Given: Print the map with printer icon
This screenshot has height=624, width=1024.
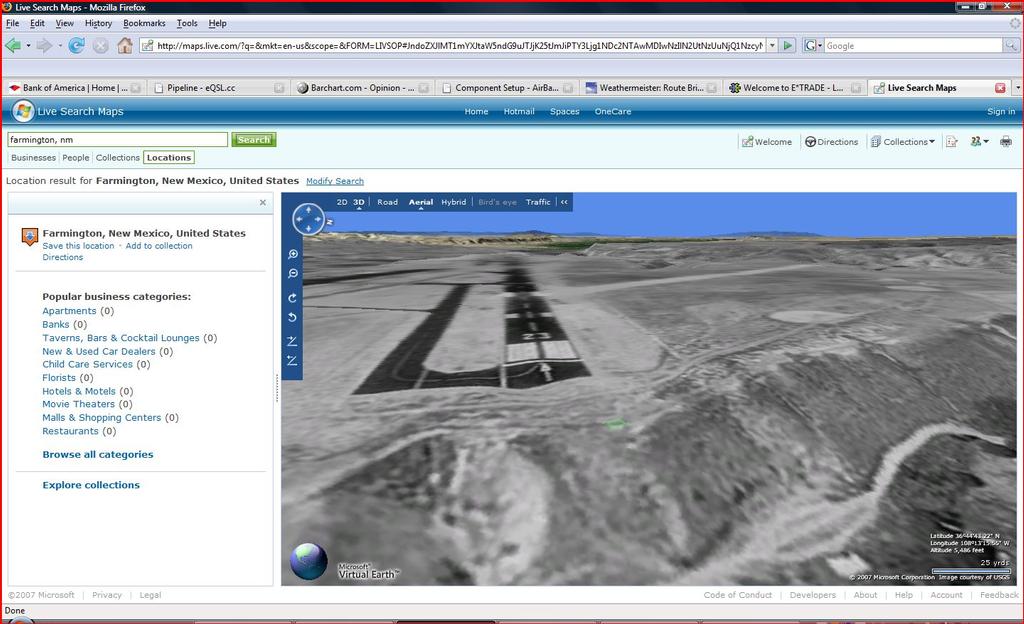Looking at the screenshot, I should coord(1005,142).
